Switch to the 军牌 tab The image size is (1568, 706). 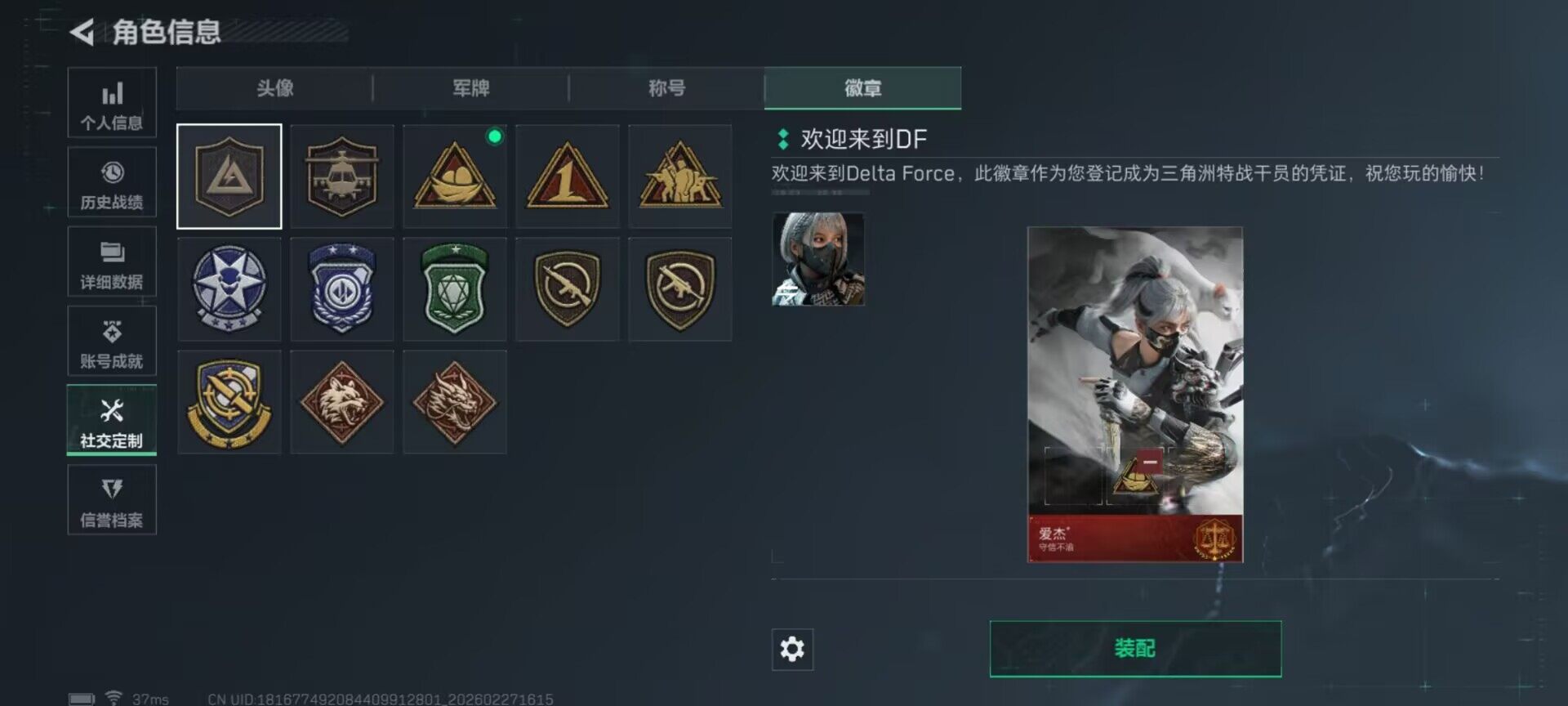(471, 88)
